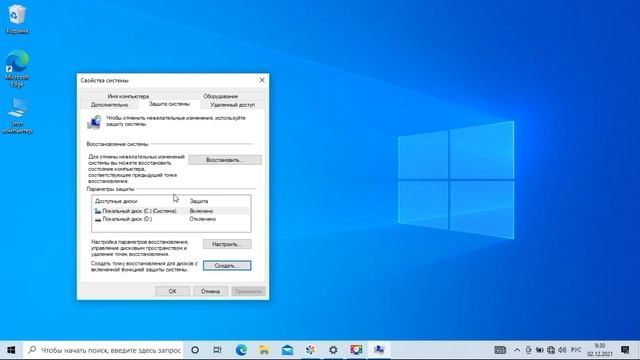The image size is (640, 360).
Task: Click the active System Properties taskbar icon
Action: [x=379, y=350]
